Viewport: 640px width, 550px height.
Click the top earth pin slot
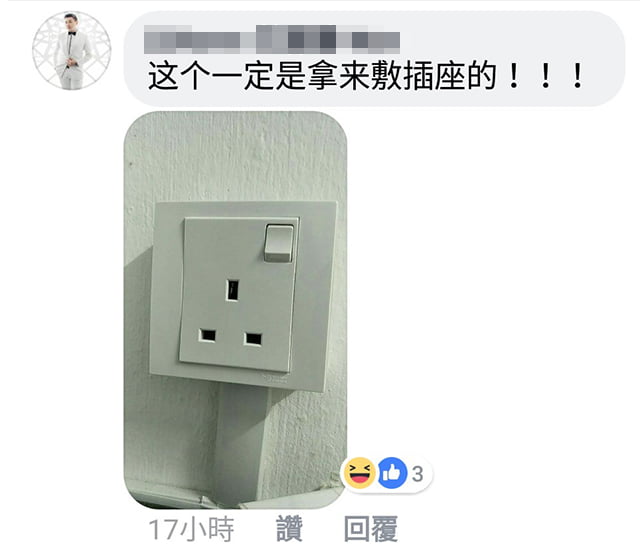point(233,290)
